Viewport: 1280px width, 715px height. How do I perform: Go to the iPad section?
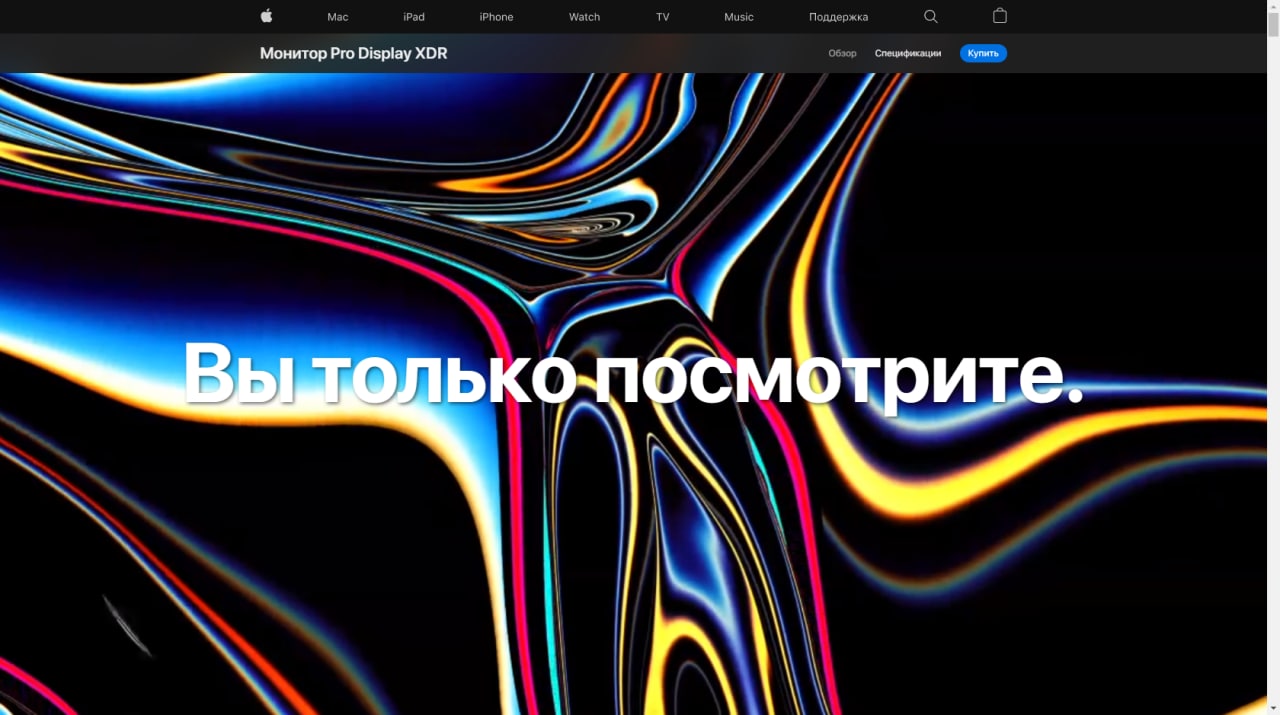[414, 17]
